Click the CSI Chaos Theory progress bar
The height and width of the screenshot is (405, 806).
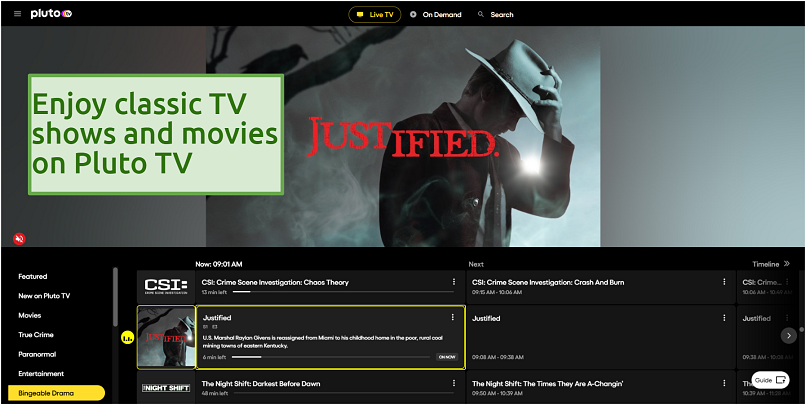tap(343, 292)
